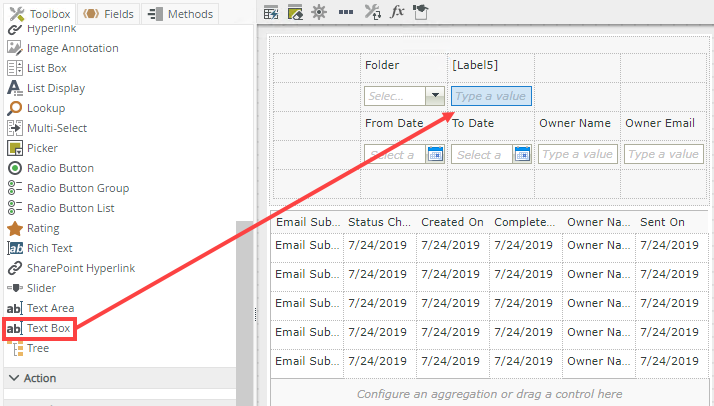The height and width of the screenshot is (406, 714).
Task: Click the text box under [Label5]
Action: pos(491,96)
